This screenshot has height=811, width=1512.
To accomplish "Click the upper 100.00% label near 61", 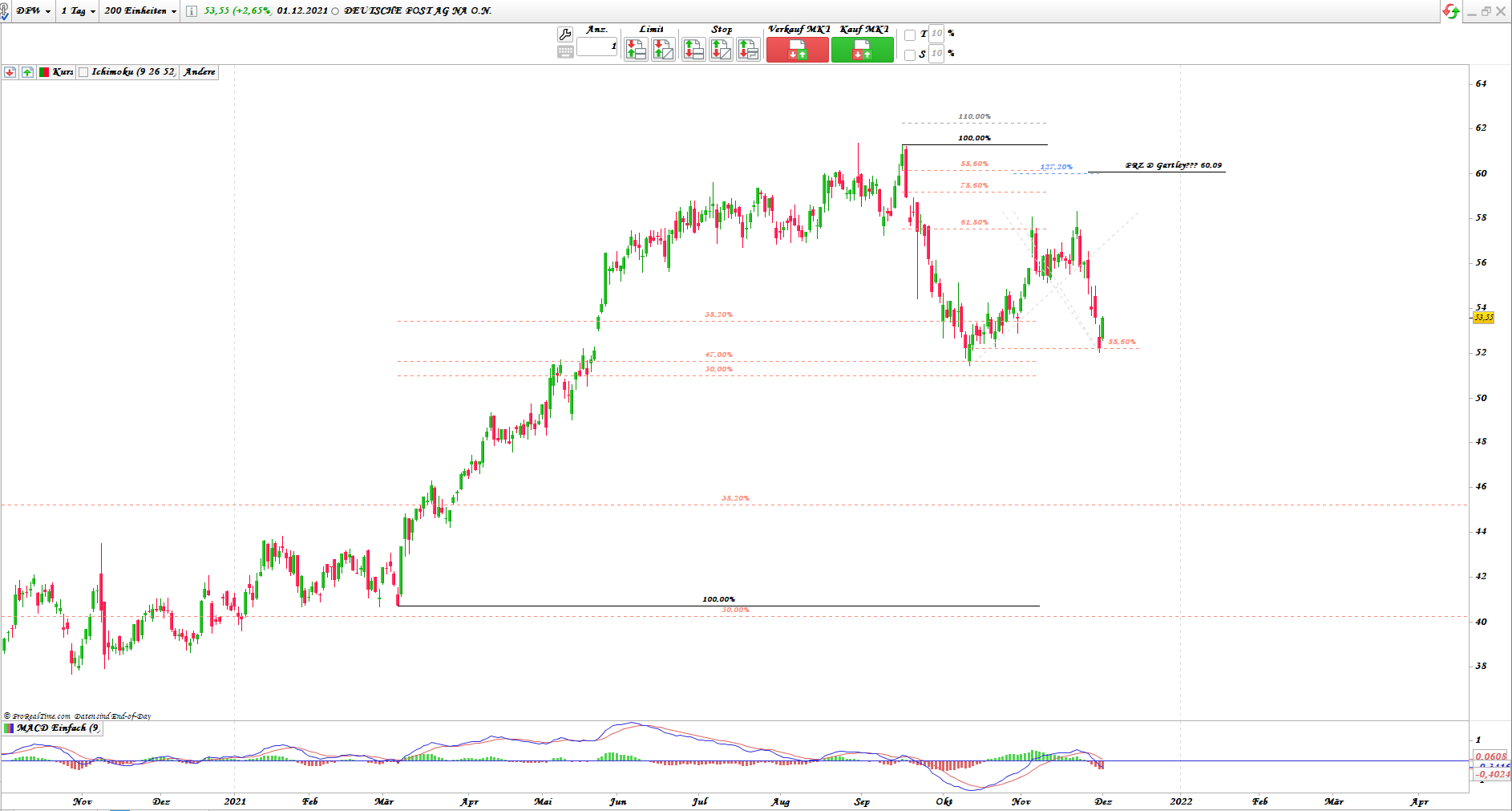I will tap(974, 138).
